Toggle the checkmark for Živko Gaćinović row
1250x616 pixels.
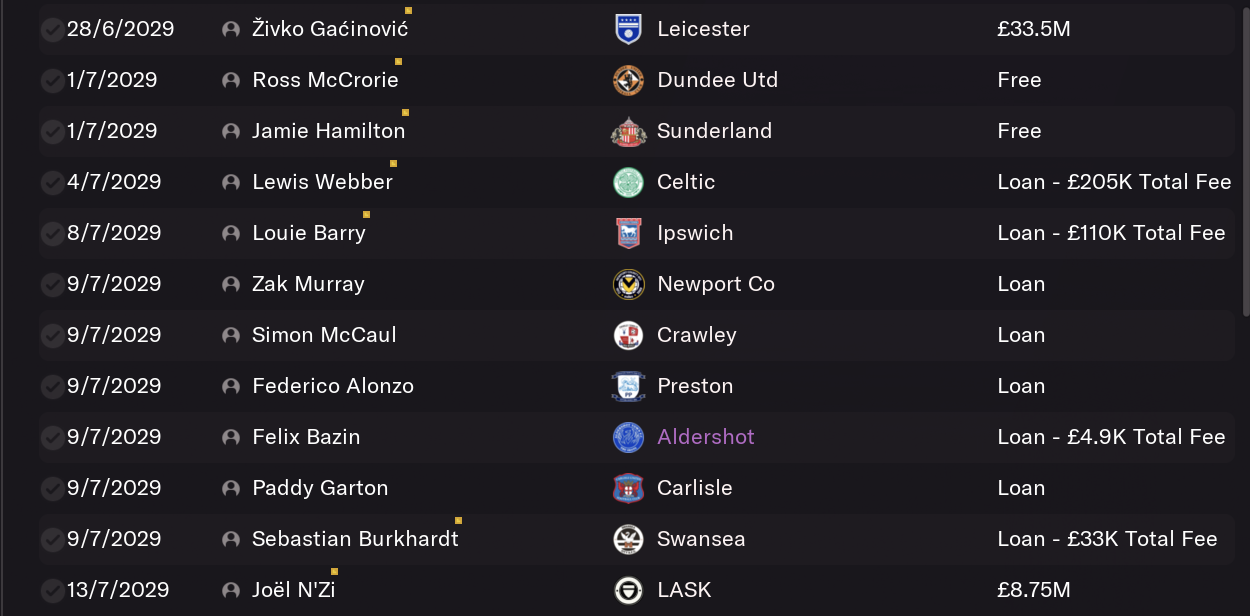(52, 30)
